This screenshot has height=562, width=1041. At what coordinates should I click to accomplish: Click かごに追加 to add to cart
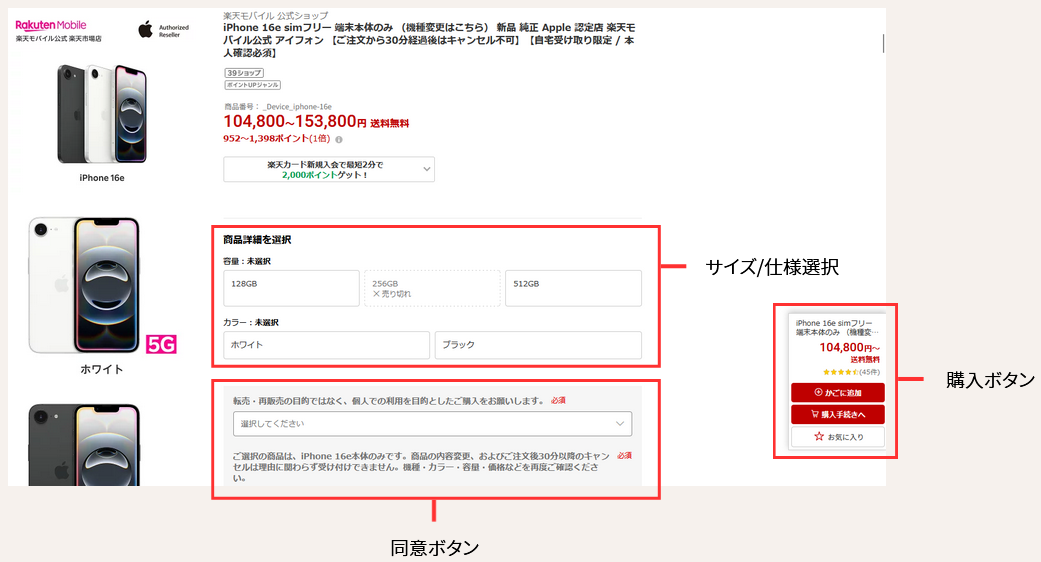coord(837,392)
